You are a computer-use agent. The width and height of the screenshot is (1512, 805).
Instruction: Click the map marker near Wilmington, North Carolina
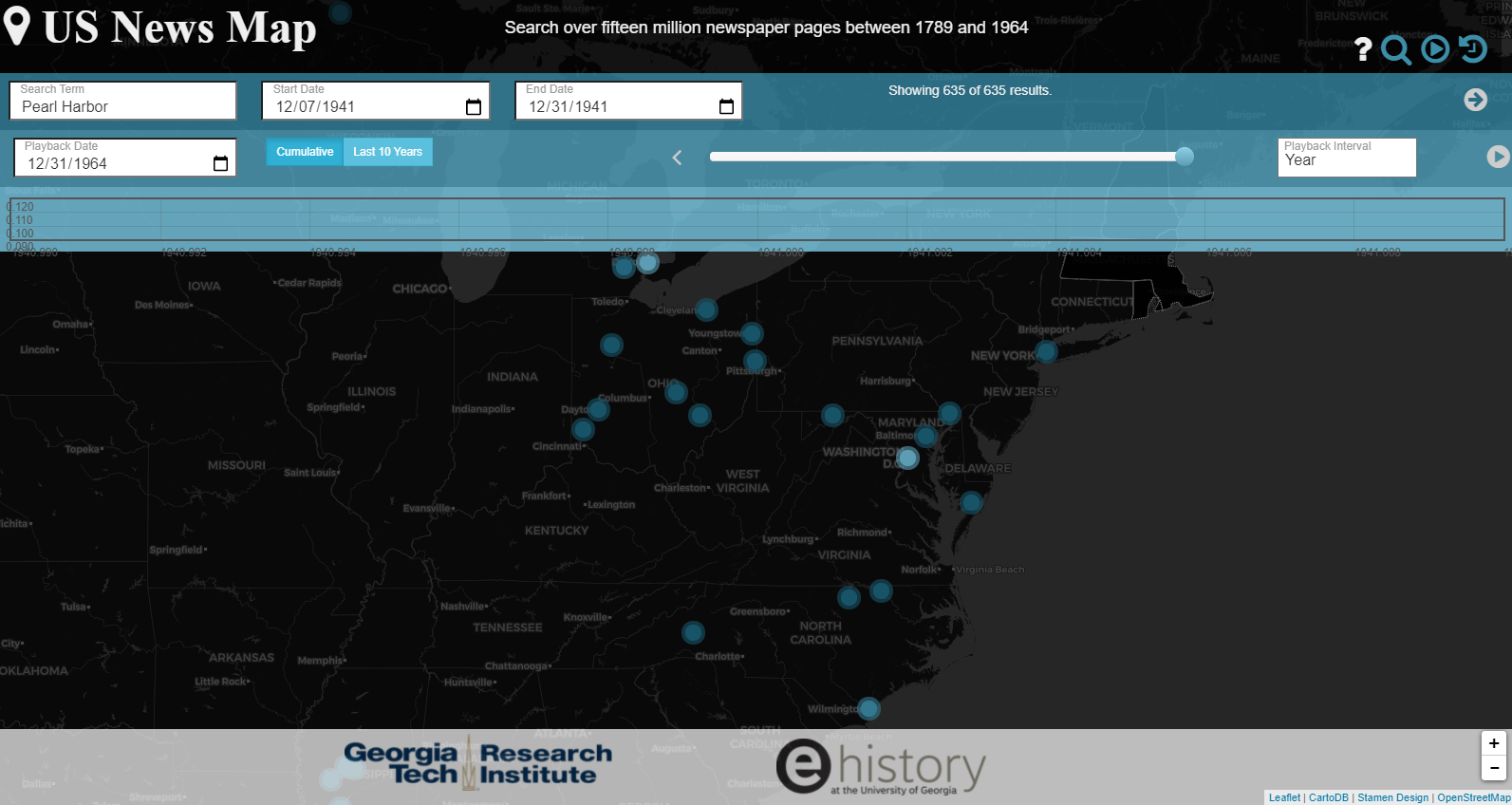868,708
